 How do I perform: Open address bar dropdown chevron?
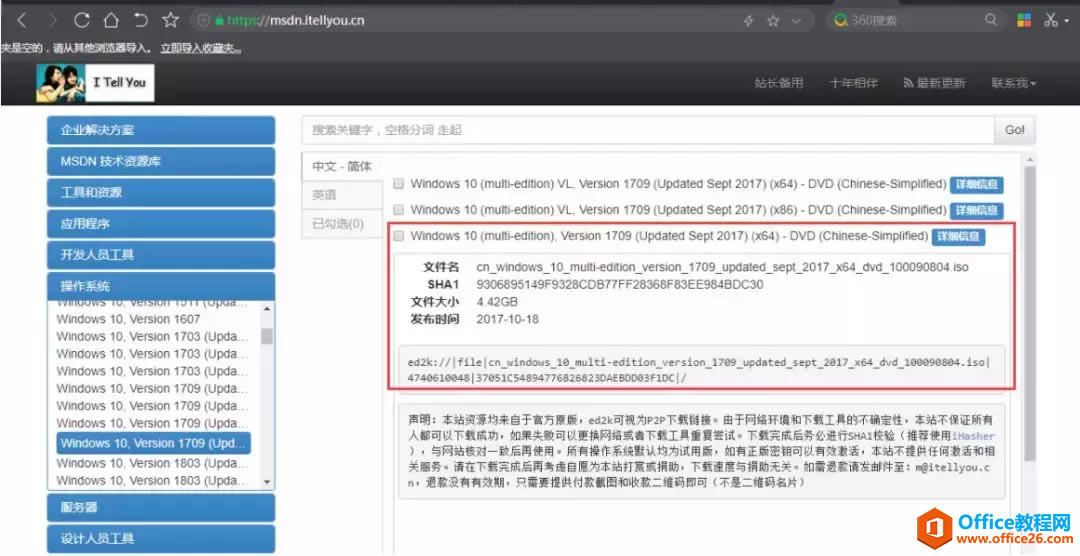click(x=797, y=21)
